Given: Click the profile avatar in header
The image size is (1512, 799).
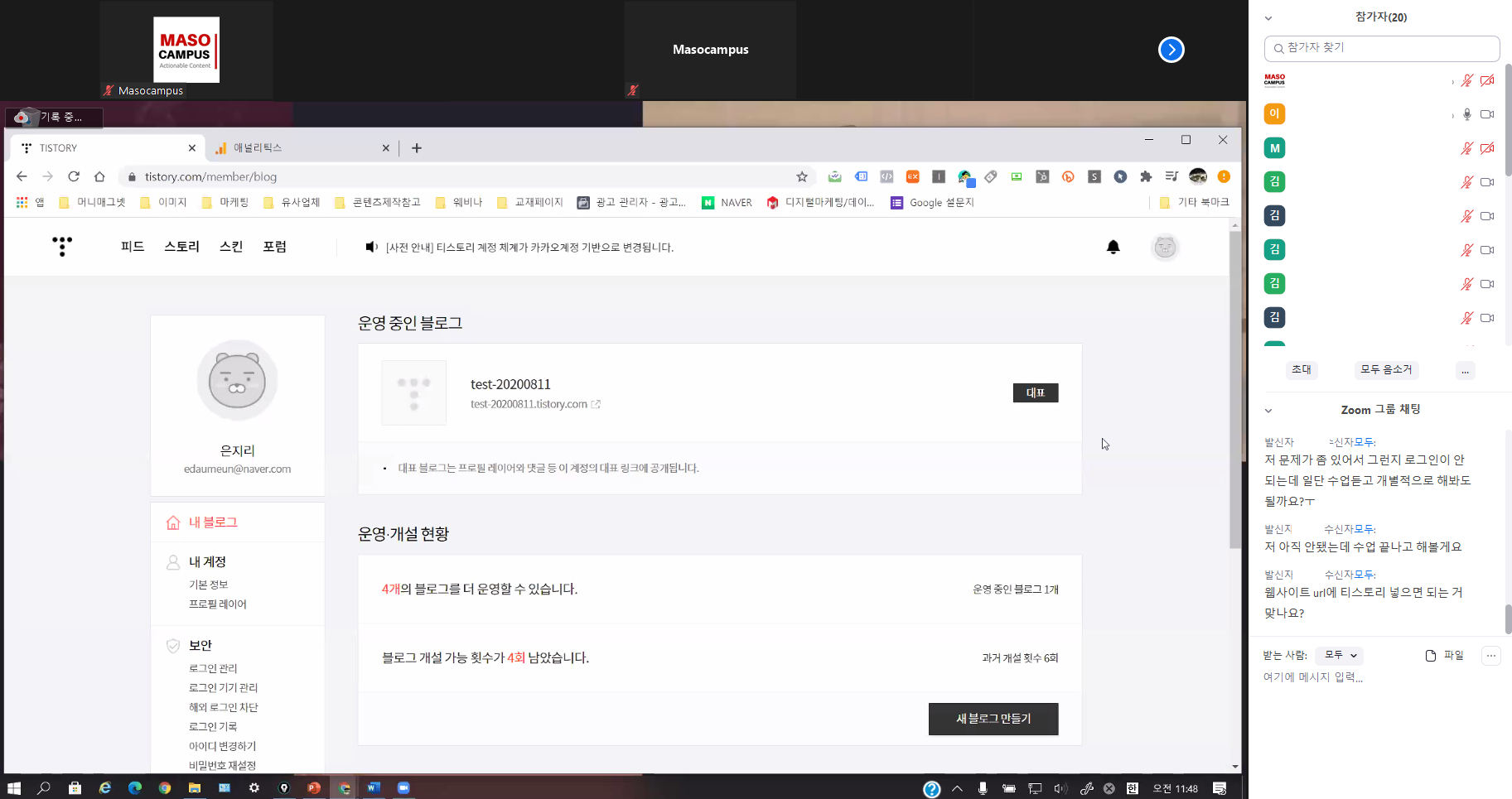Looking at the screenshot, I should click(x=1165, y=247).
